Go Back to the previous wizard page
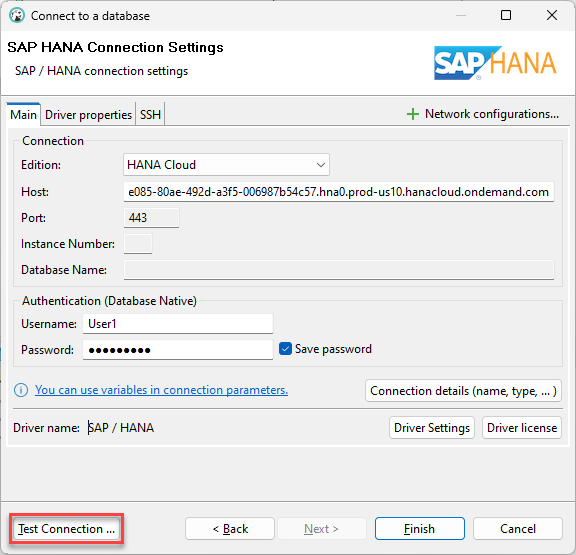576x555 pixels. pos(230,529)
